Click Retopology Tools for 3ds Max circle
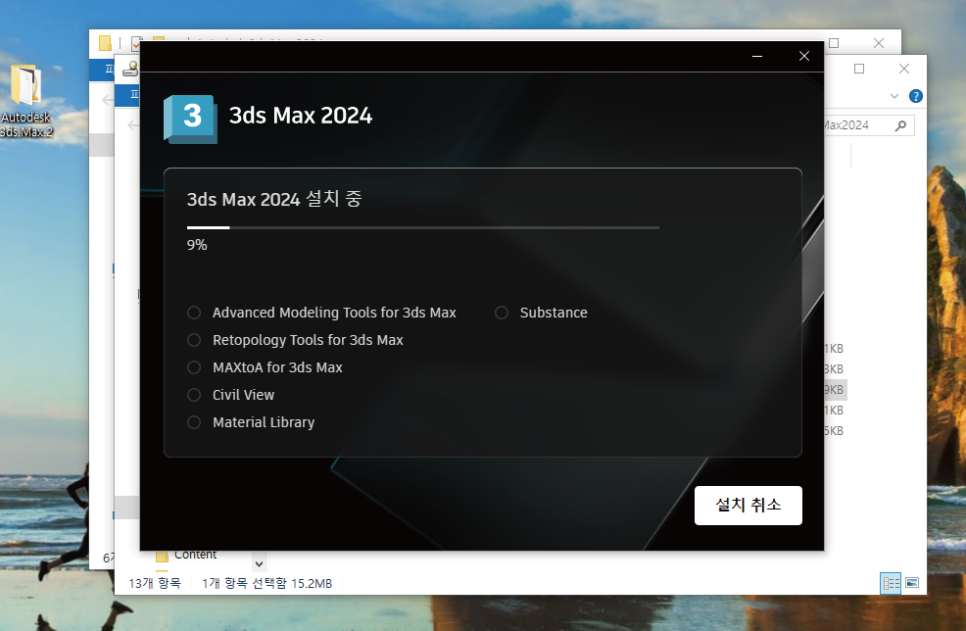 pyautogui.click(x=193, y=340)
